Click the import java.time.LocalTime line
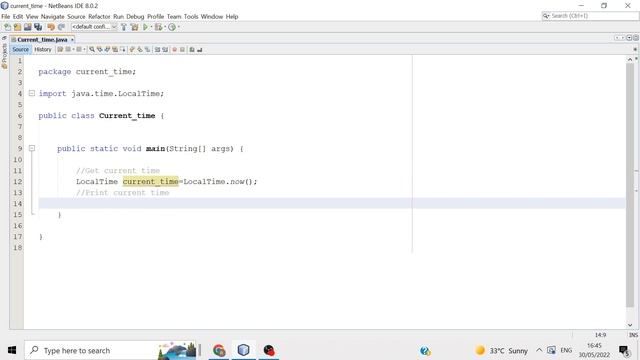 tap(101, 93)
